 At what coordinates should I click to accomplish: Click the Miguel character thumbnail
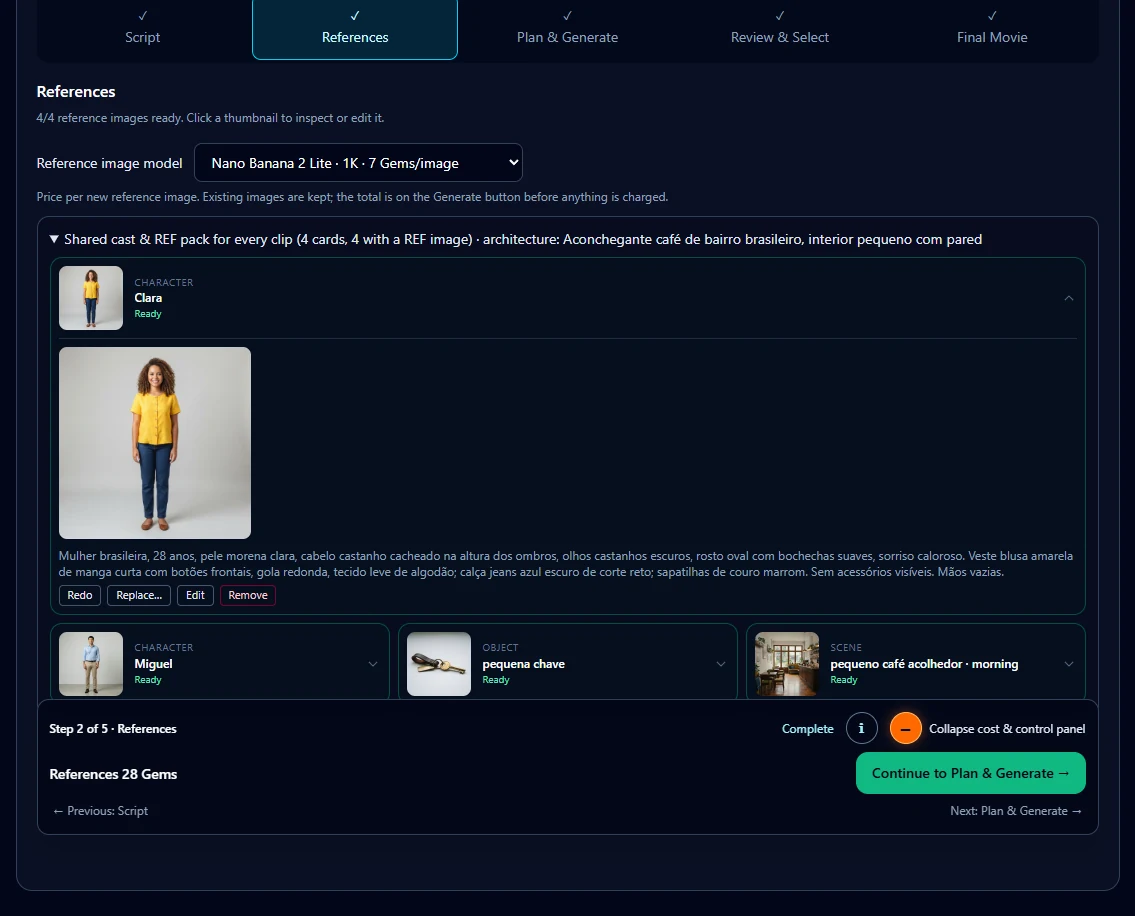coord(90,664)
